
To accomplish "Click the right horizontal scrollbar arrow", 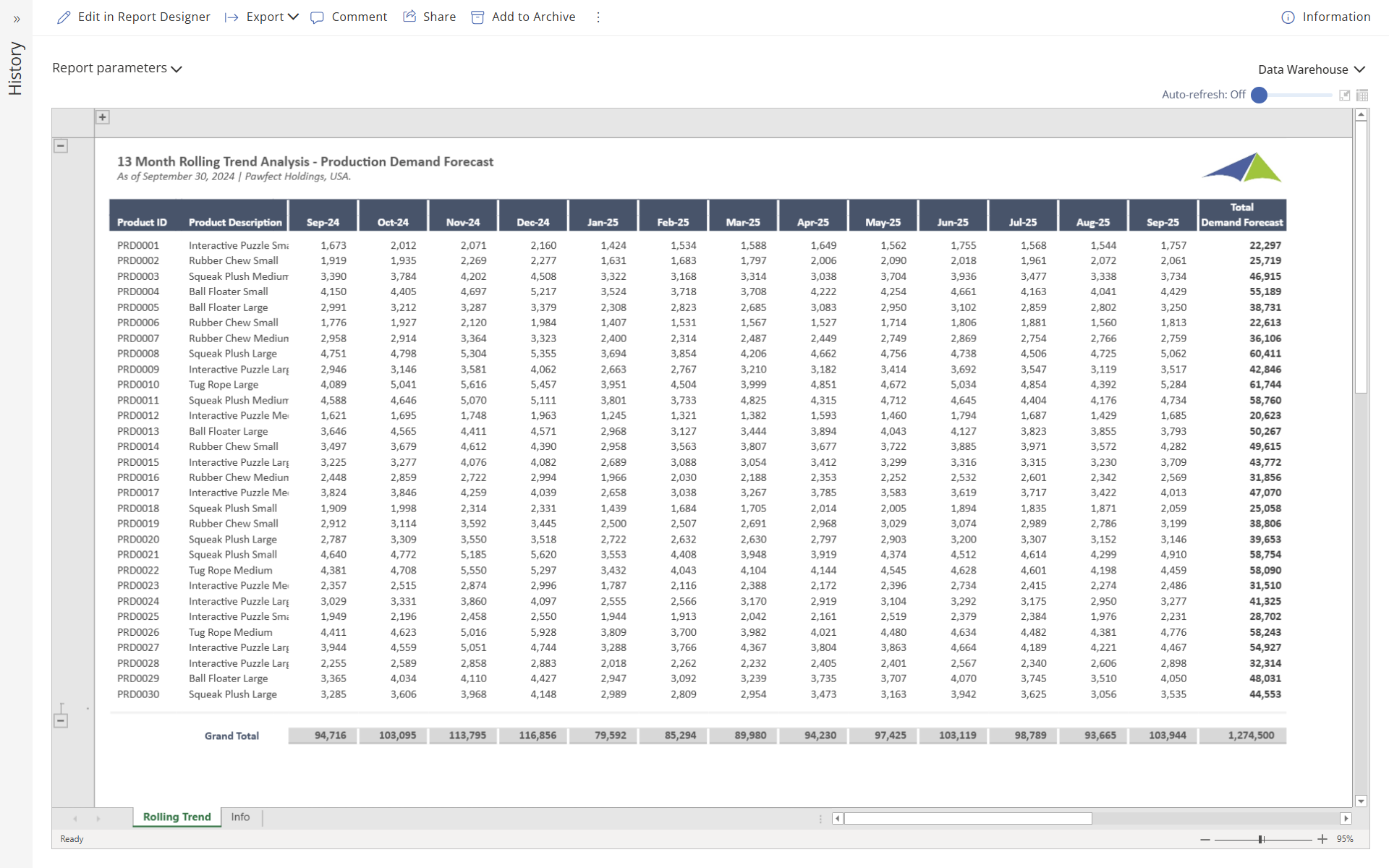I will pyautogui.click(x=1347, y=818).
